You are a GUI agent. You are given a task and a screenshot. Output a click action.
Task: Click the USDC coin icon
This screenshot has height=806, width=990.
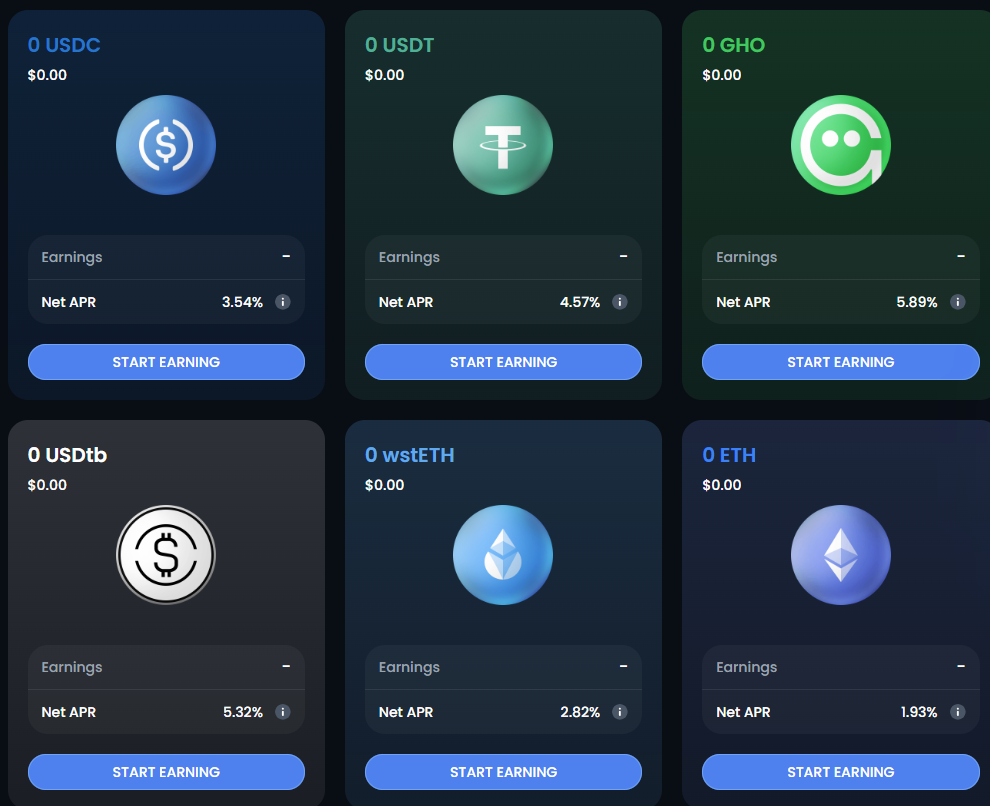point(166,145)
